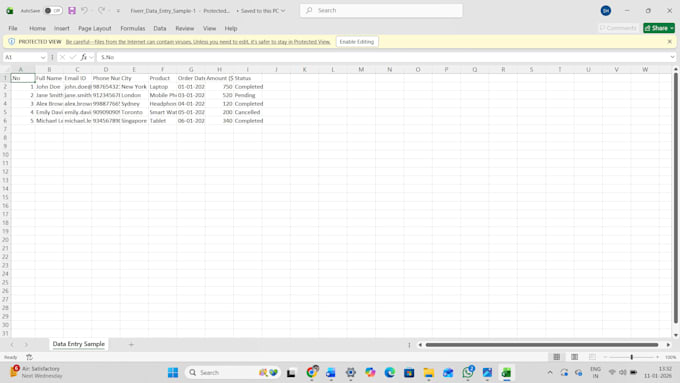Click the Undo arrow icon
This screenshot has height=383, width=680.
click(85, 10)
